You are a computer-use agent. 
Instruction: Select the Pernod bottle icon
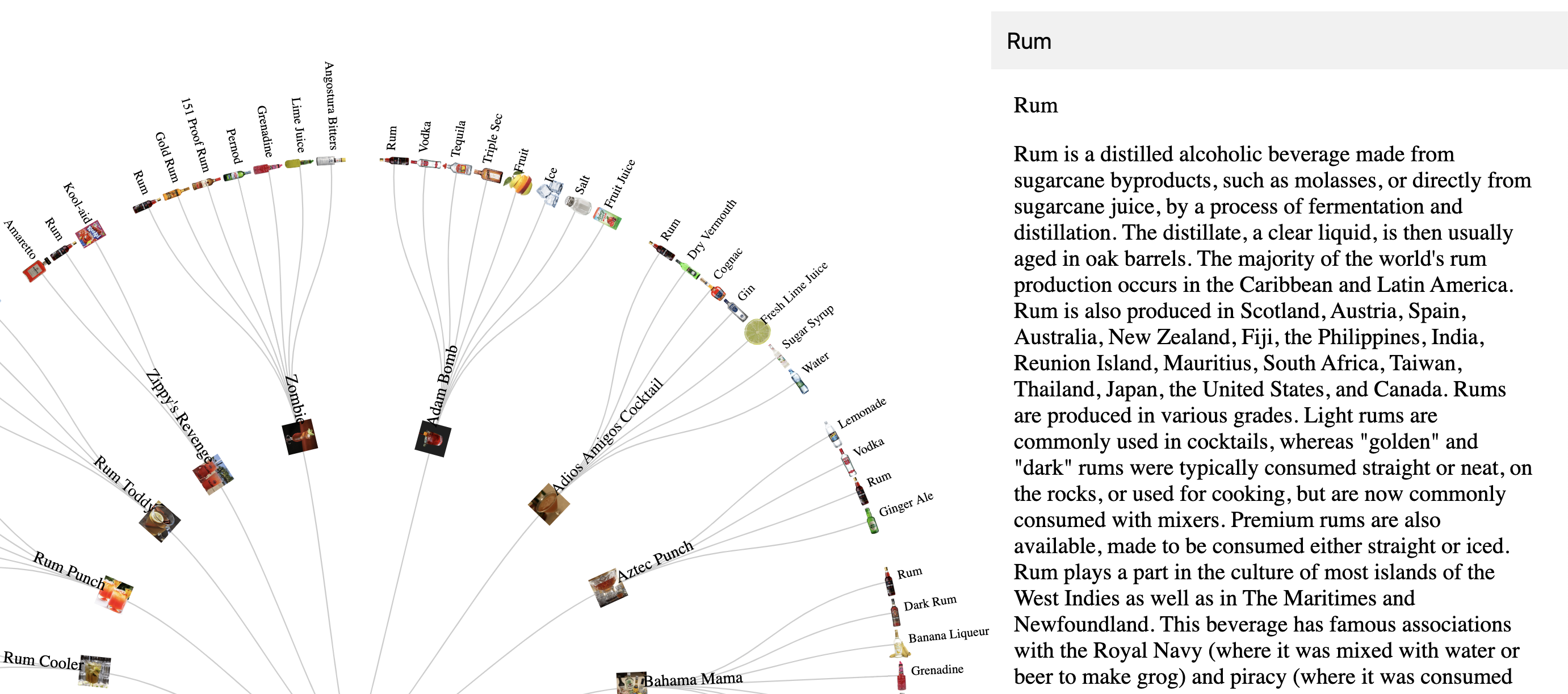coord(237,175)
